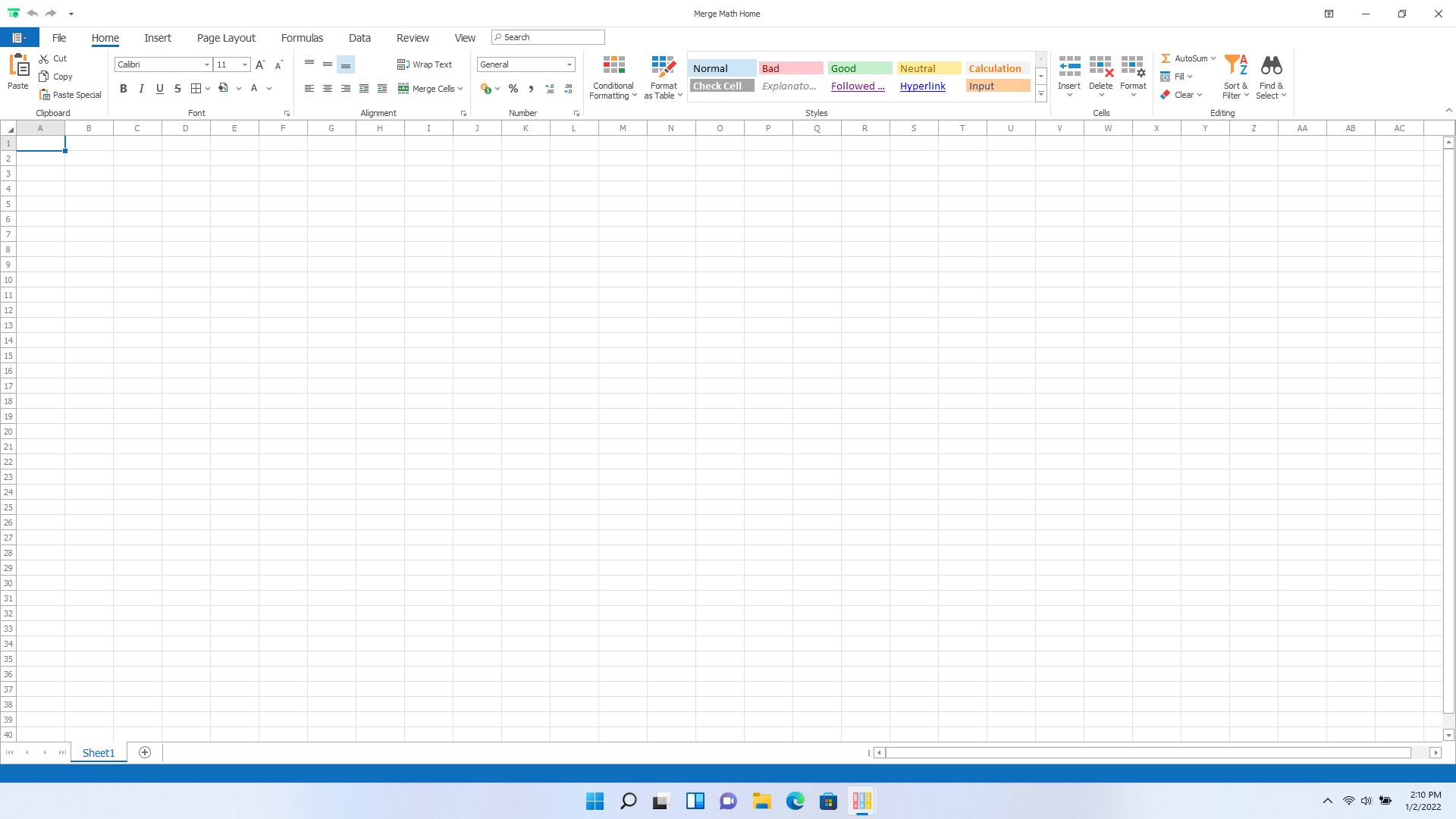Switch to the Review tab
The width and height of the screenshot is (1456, 819).
[413, 38]
